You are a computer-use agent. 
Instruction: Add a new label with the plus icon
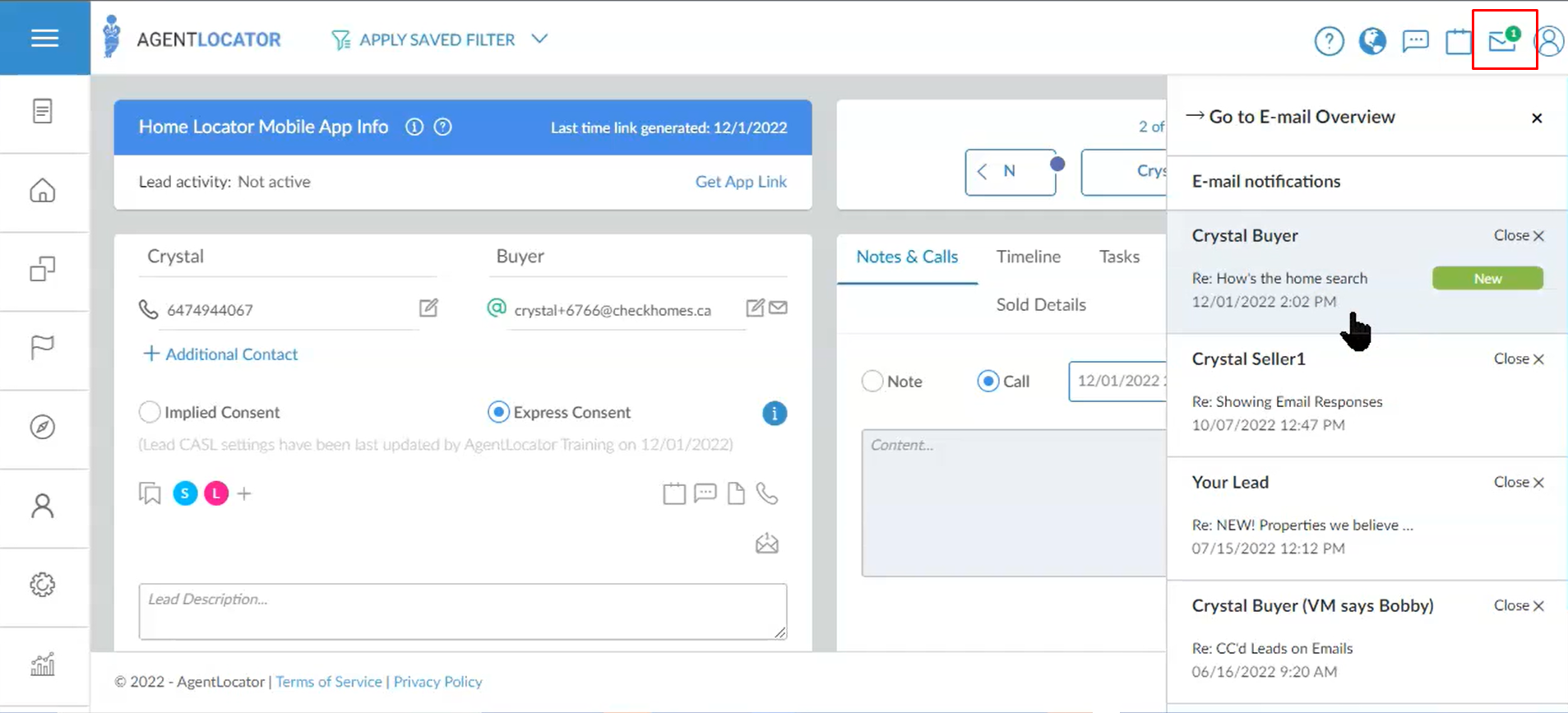(x=244, y=493)
